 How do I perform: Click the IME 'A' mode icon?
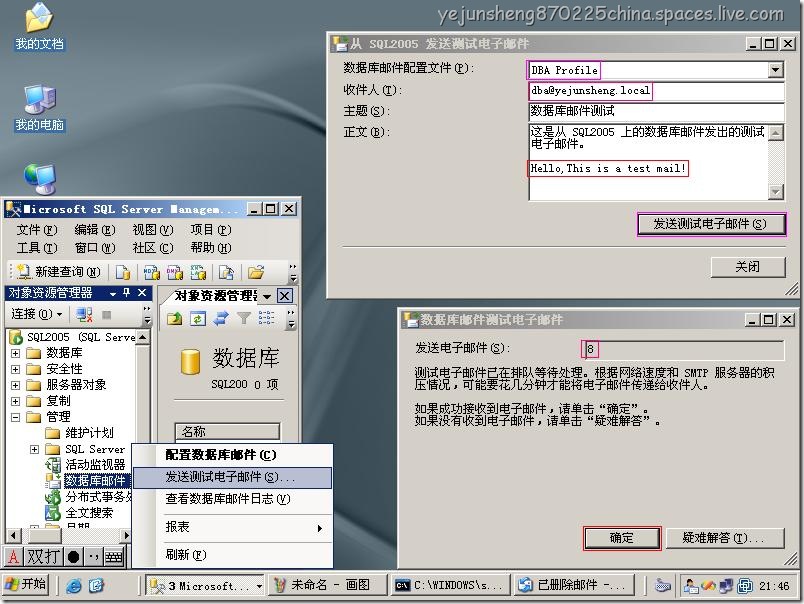click(x=13, y=556)
